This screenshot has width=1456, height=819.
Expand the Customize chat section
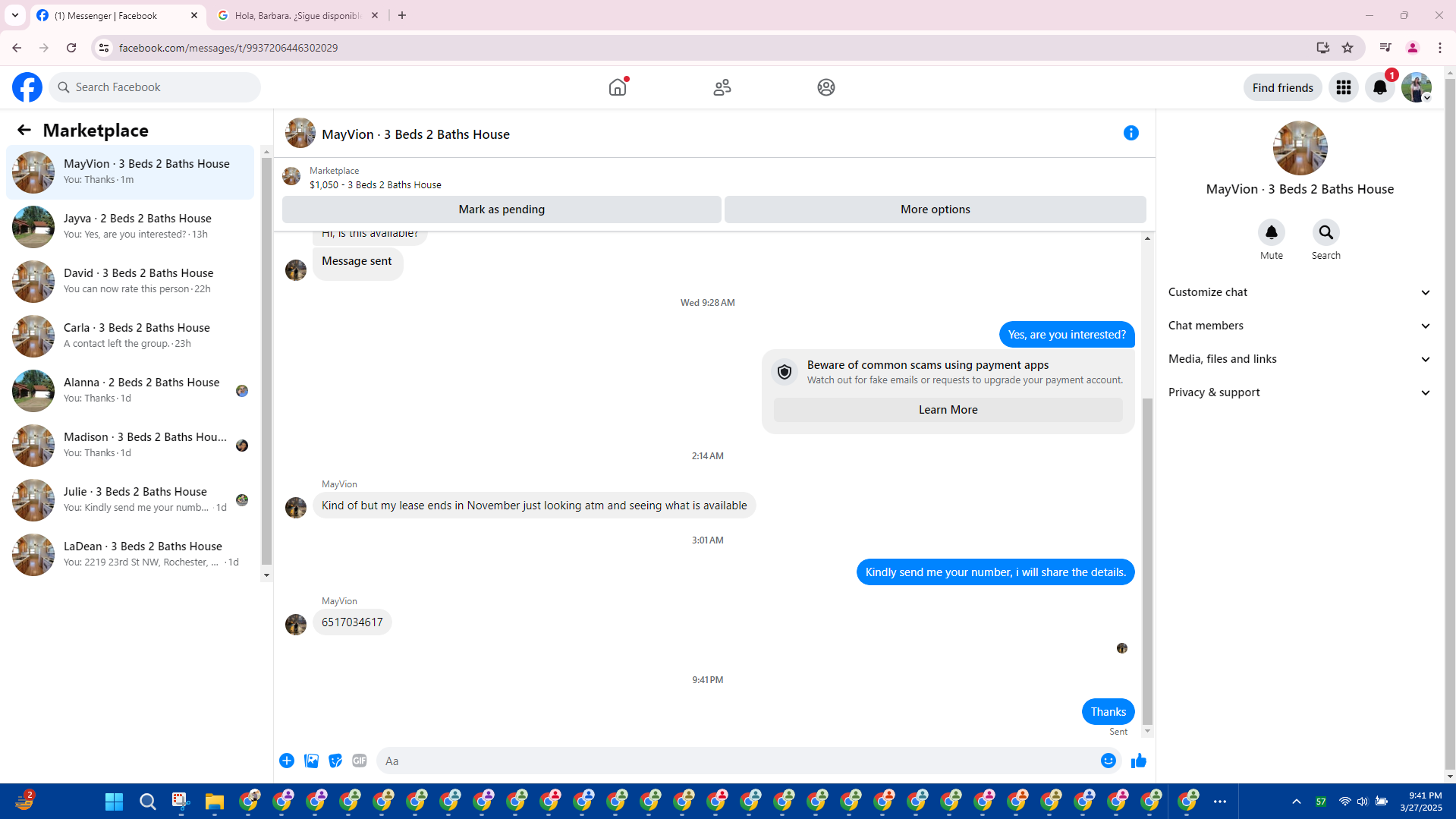[1300, 292]
